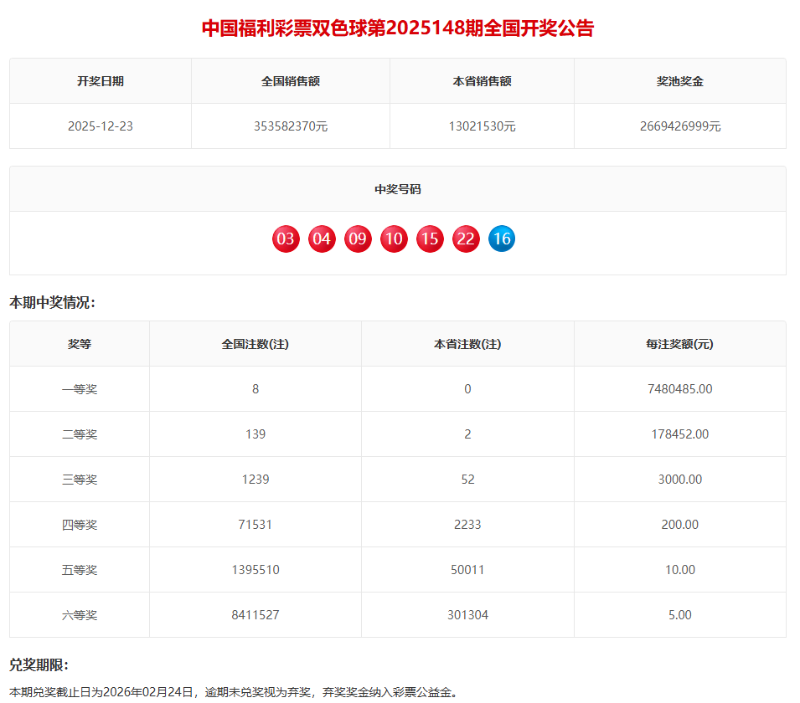Click the 二等奖 row label
This screenshot has width=800, height=703.
[x=80, y=435]
